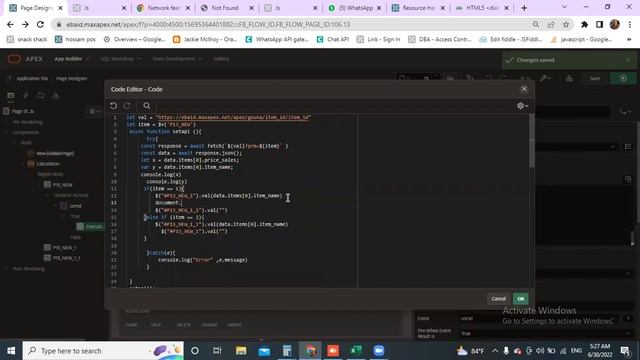Viewport: 640px width, 360px height.
Task: Open a new browser tab
Action: [524, 8]
